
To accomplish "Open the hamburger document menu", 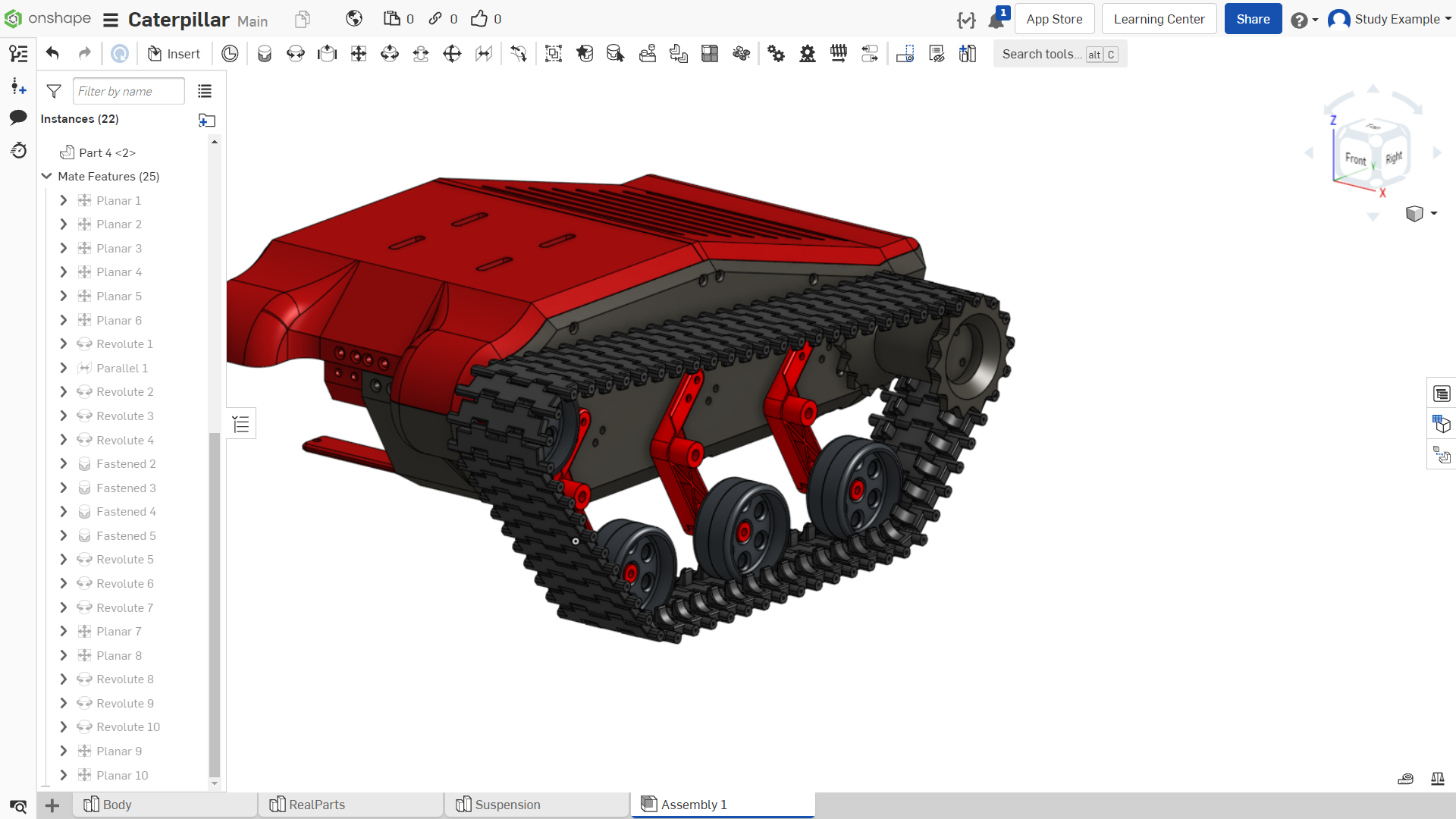I will point(111,20).
